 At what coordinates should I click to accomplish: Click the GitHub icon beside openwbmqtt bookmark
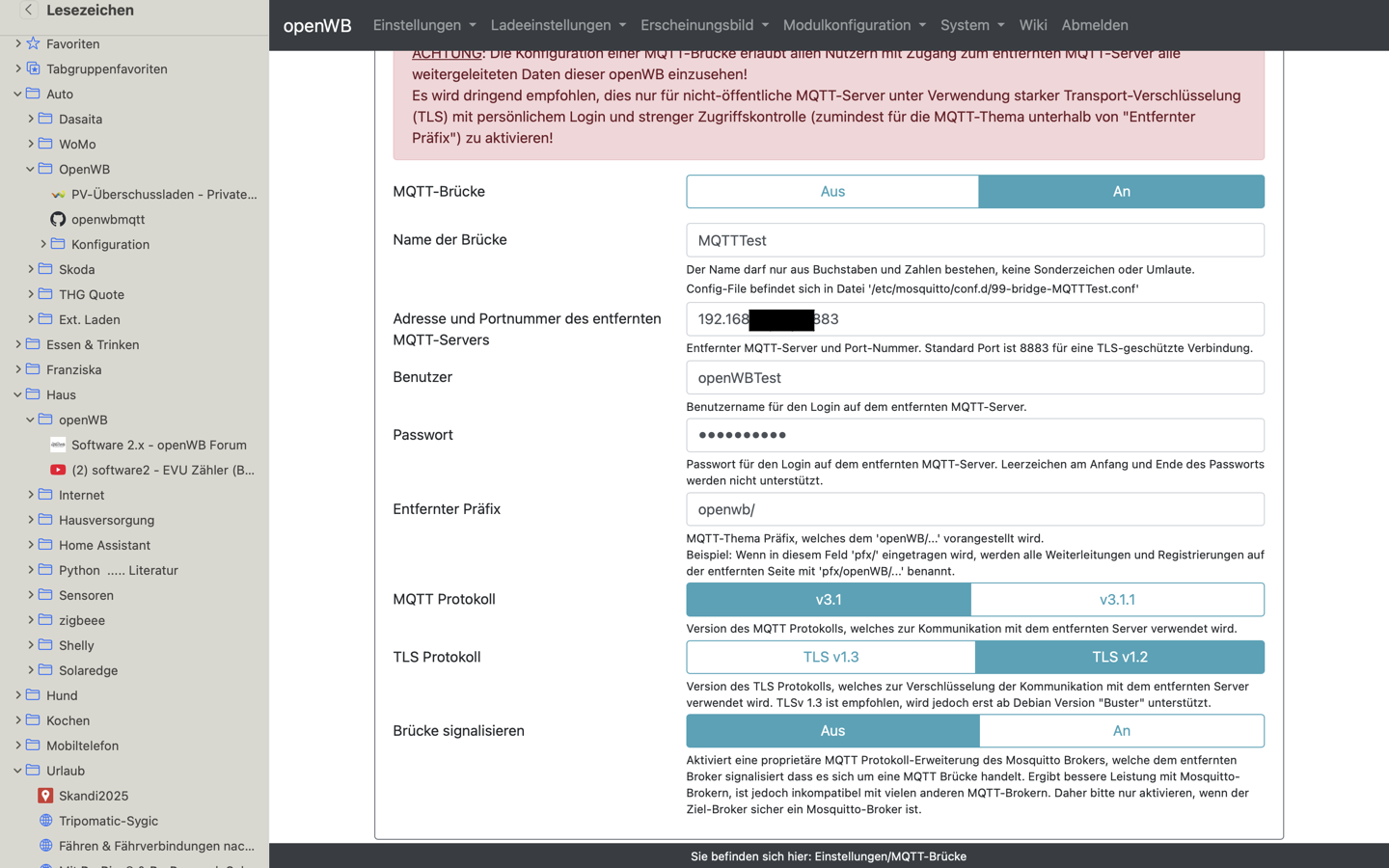coord(56,219)
